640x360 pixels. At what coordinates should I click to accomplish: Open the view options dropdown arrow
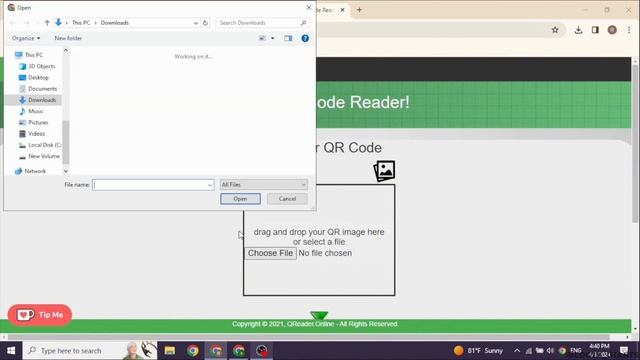click(x=273, y=38)
